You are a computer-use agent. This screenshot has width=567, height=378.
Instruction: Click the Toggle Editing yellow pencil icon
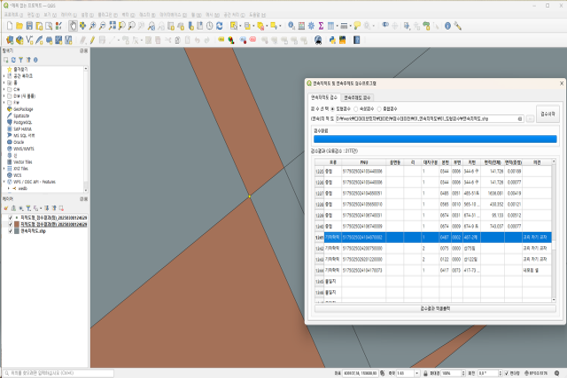(x=93, y=40)
